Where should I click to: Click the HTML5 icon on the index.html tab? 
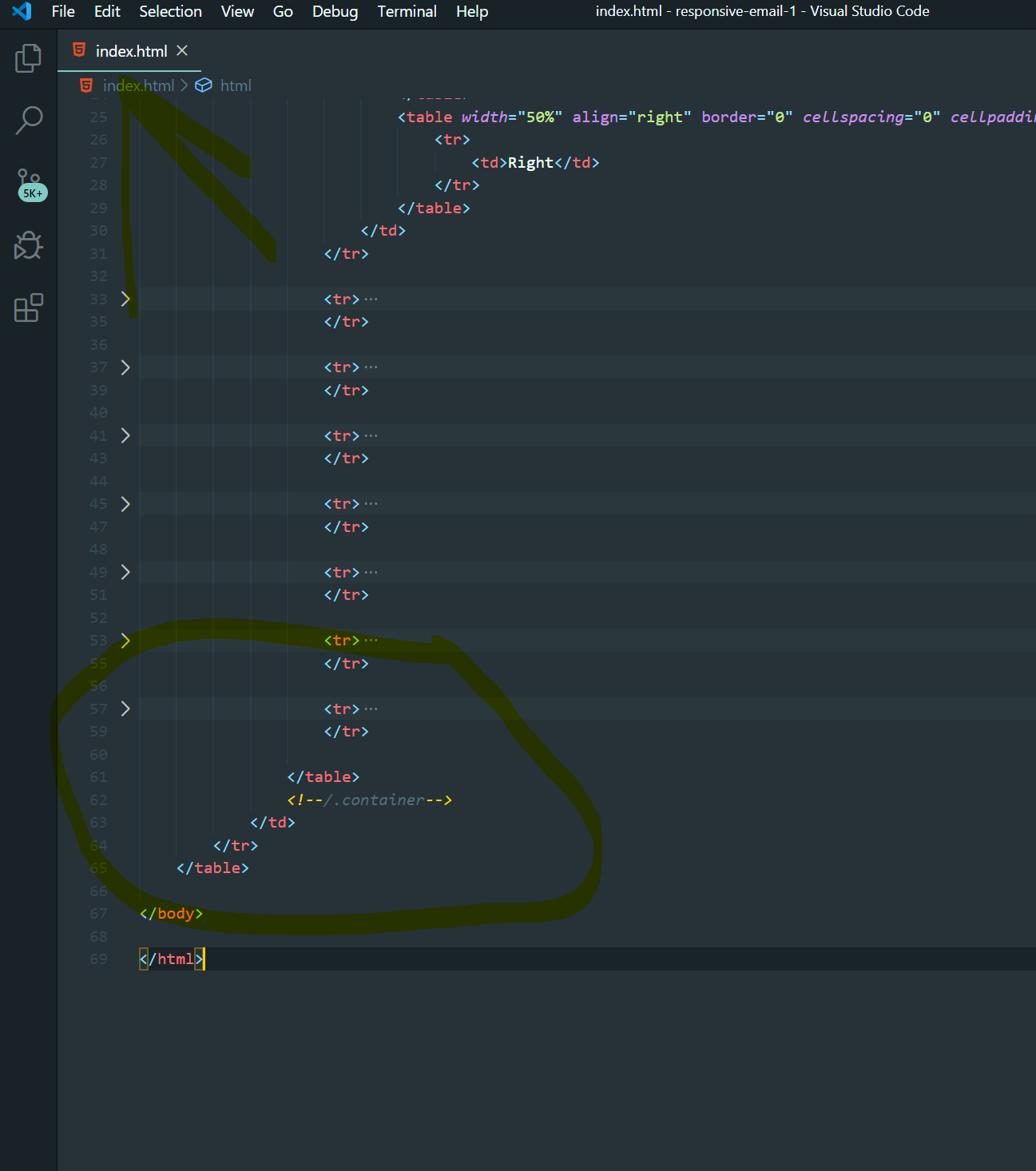point(79,50)
